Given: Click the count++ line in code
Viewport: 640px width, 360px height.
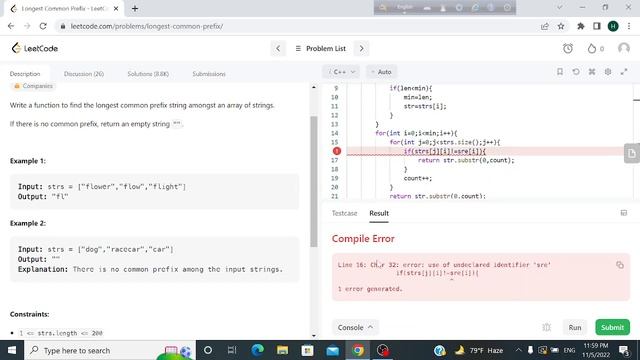Looking at the screenshot, I should click(x=418, y=178).
